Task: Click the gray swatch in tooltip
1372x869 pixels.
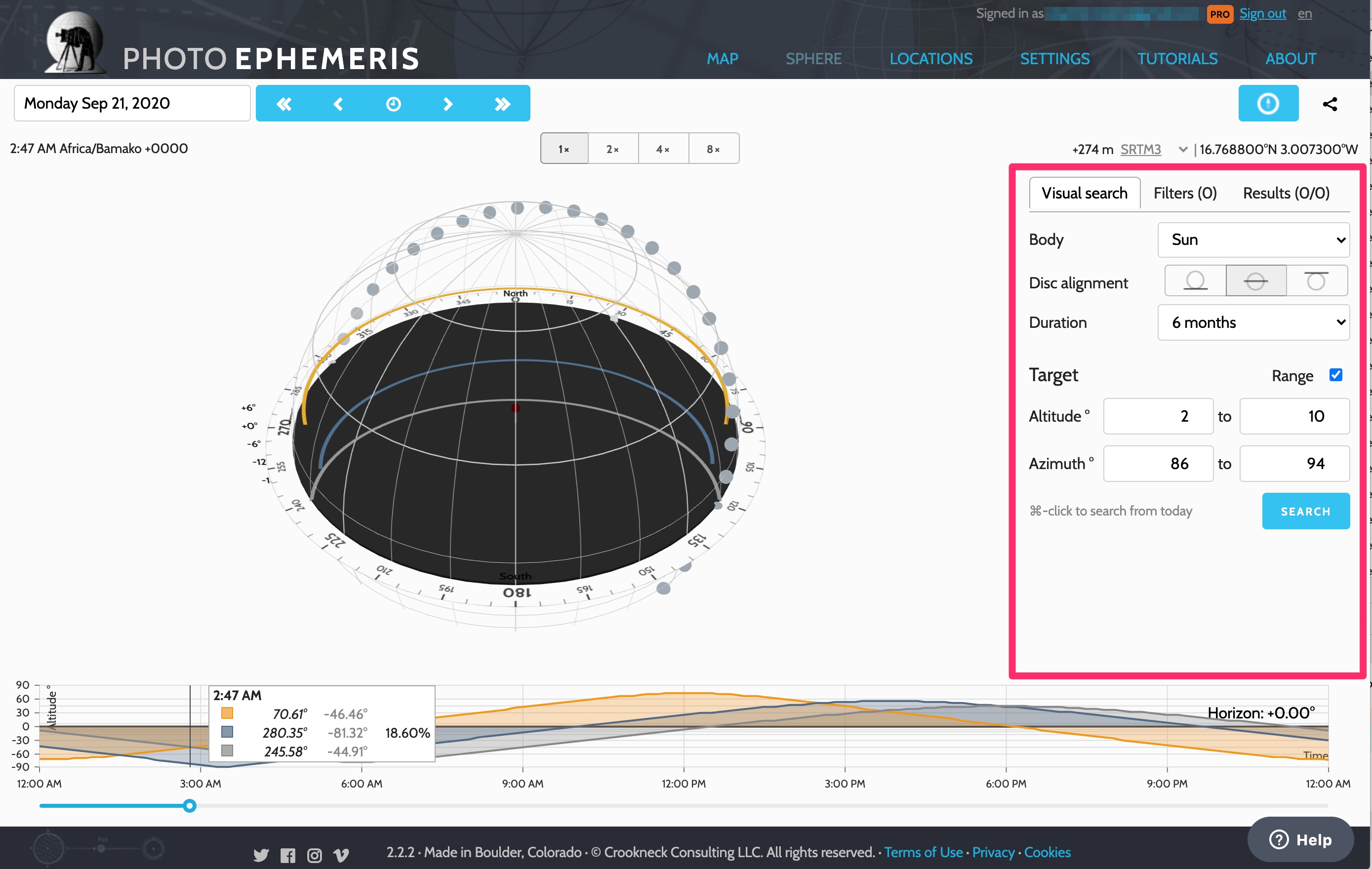Action: [227, 750]
